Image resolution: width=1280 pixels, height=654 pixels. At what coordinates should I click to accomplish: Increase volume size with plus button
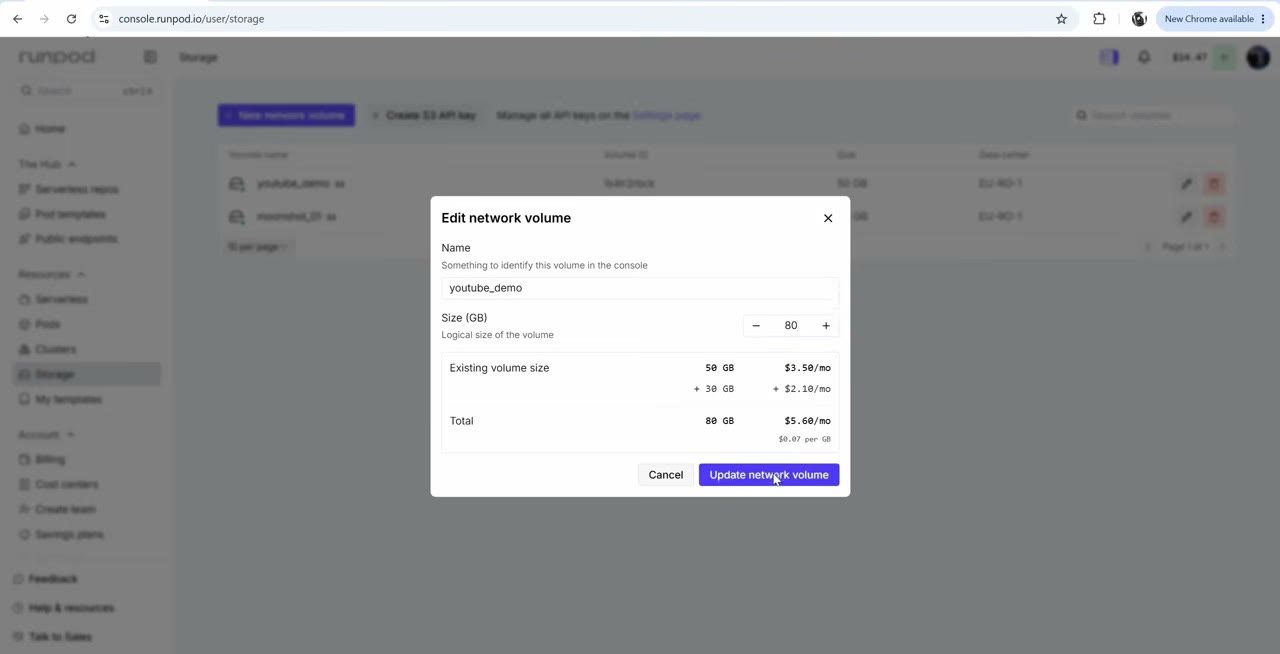(826, 325)
